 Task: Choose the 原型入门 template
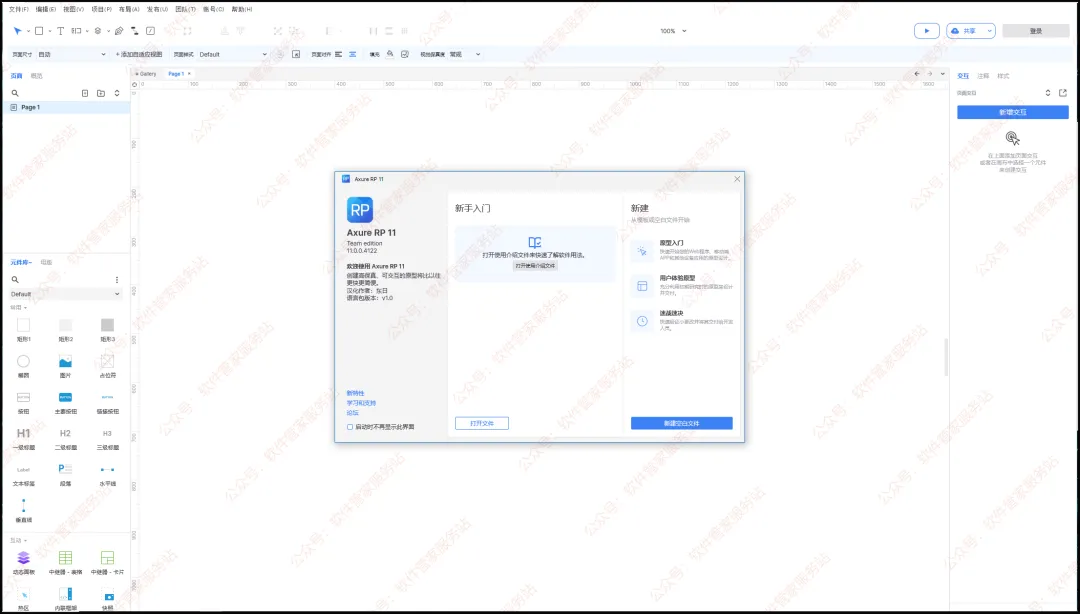point(682,250)
